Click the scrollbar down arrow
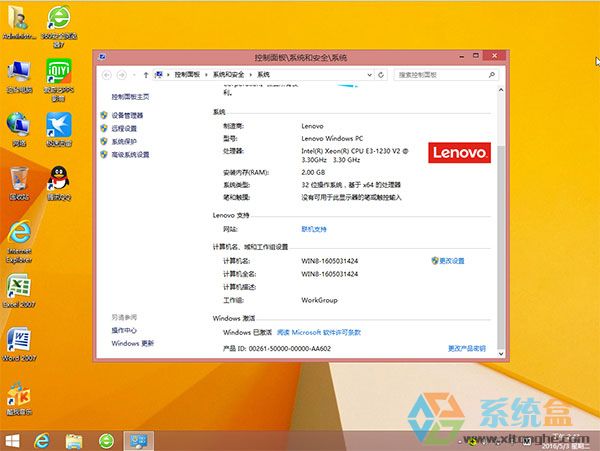Image resolution: width=600 pixels, height=451 pixels. click(x=501, y=354)
